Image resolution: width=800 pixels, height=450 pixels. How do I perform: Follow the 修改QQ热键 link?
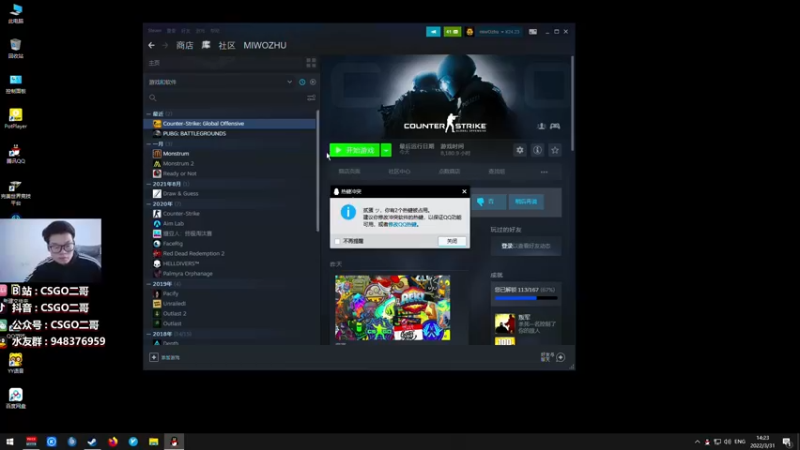point(403,224)
